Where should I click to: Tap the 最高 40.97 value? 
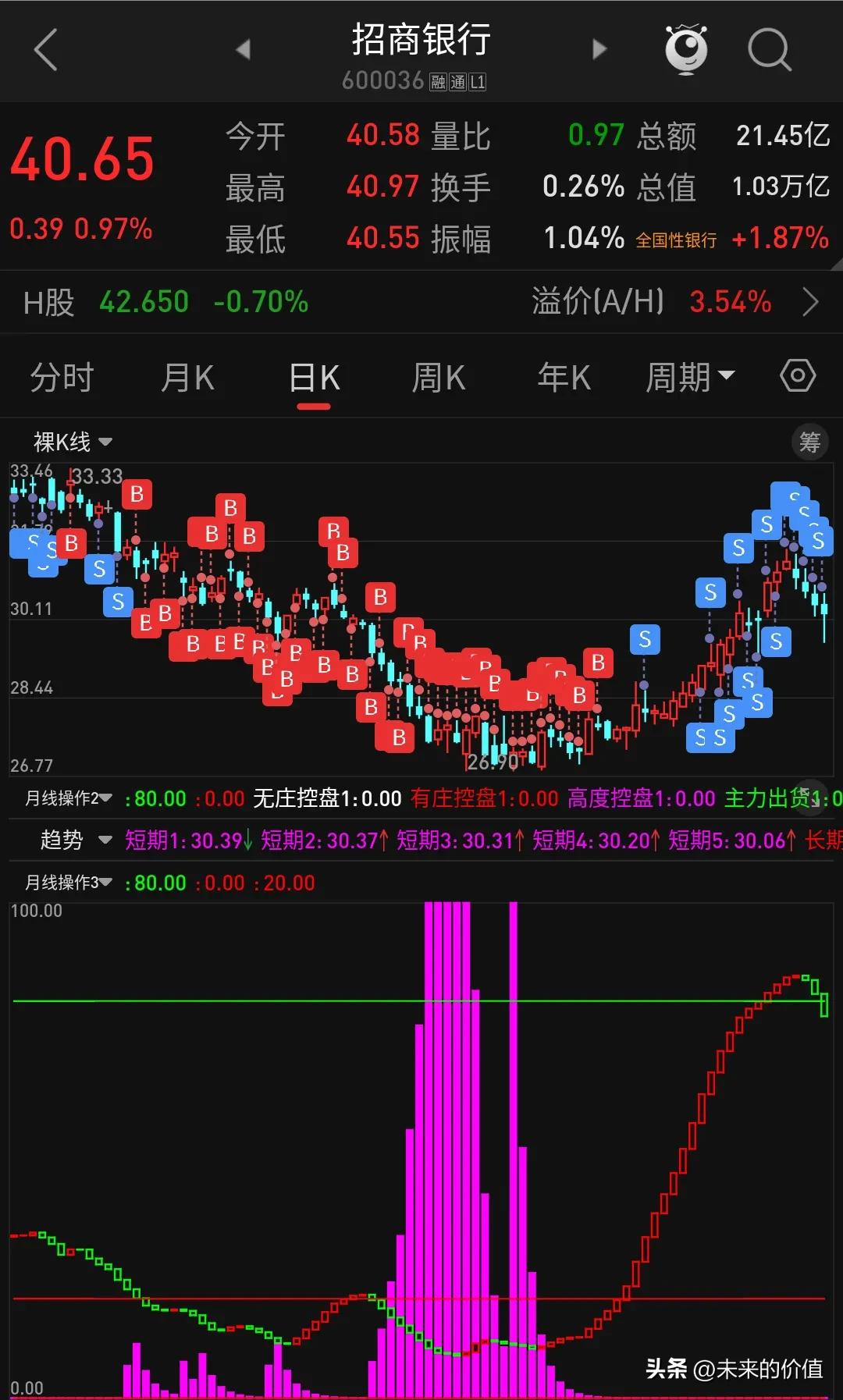[x=383, y=187]
